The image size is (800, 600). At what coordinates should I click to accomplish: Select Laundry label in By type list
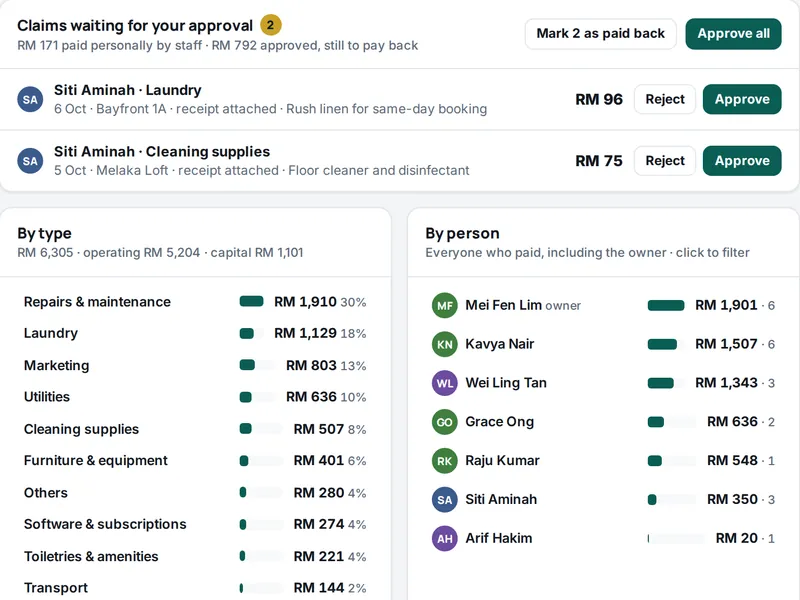click(51, 333)
